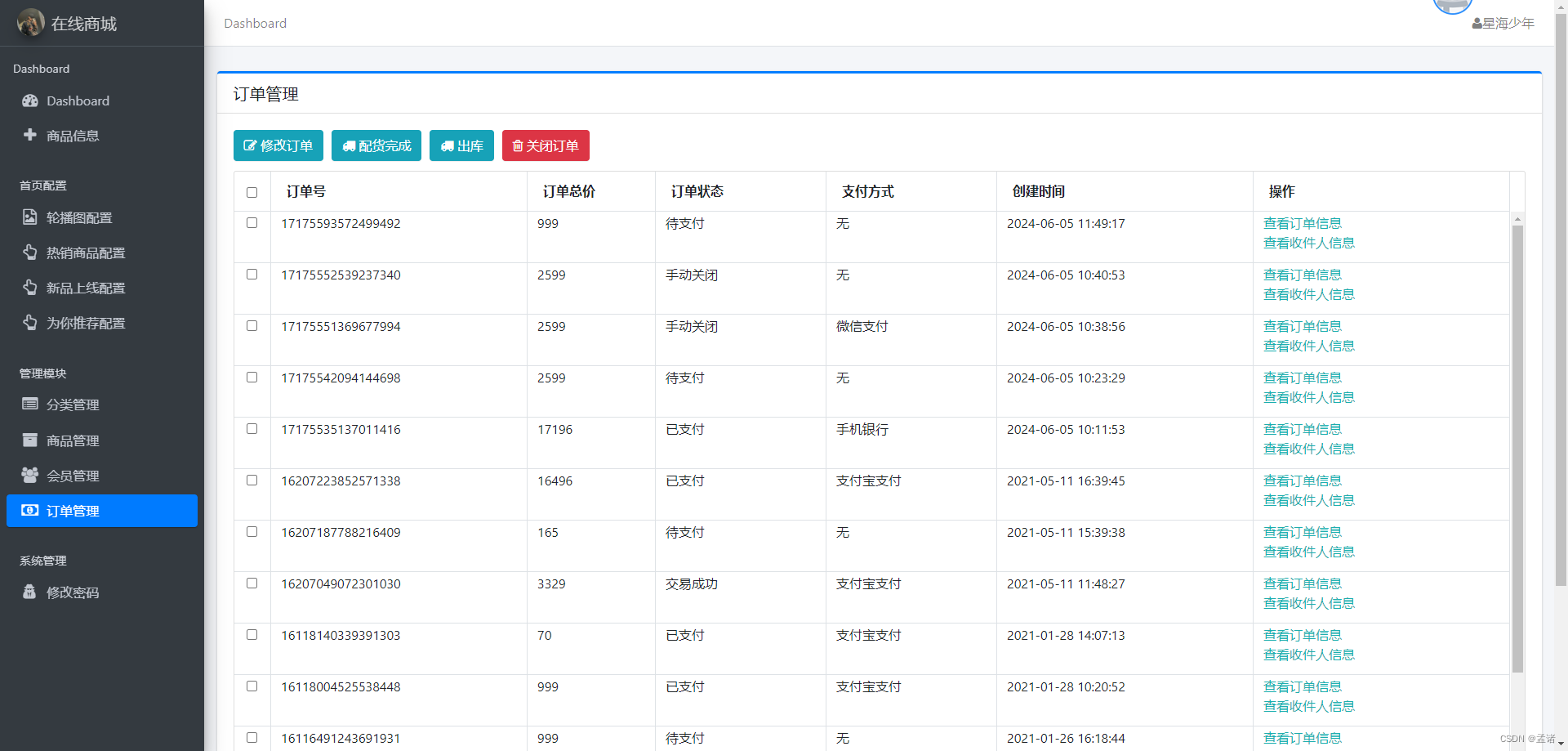Click the truck icon in 出库 button
Viewport: 1568px width, 751px height.
pos(447,146)
